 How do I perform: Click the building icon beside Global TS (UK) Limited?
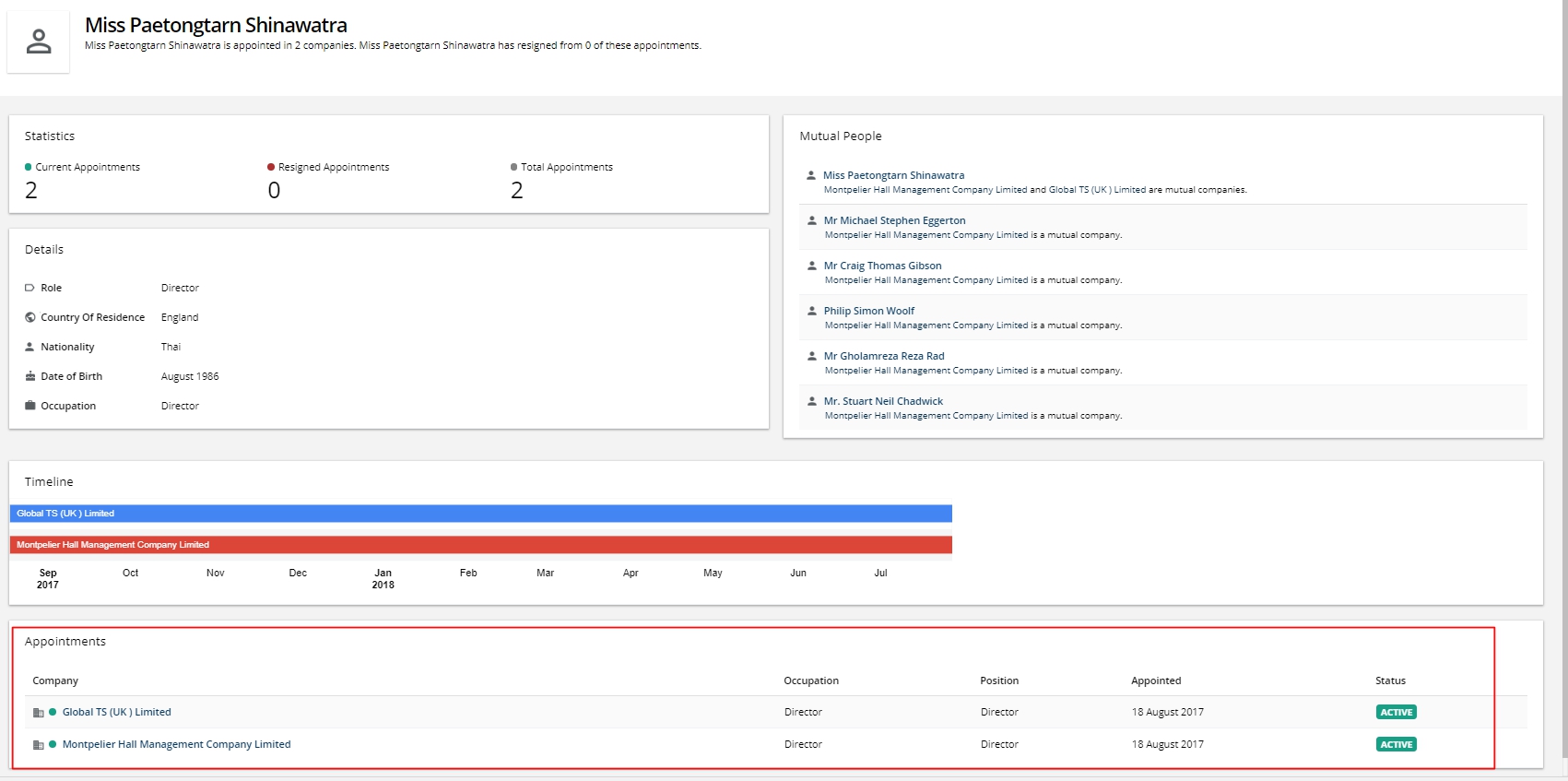tap(38, 713)
